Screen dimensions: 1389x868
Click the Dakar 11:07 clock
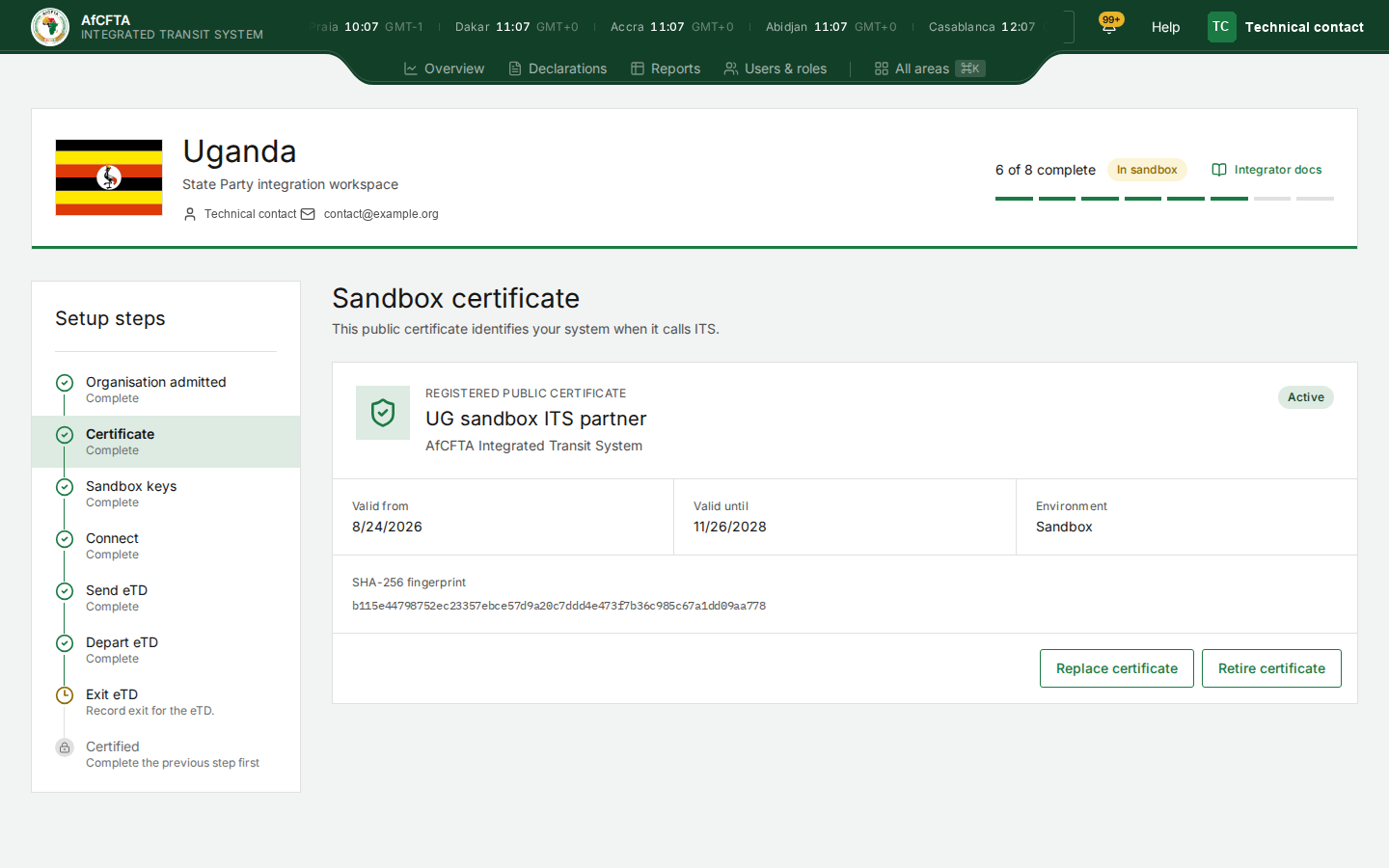pos(517,27)
